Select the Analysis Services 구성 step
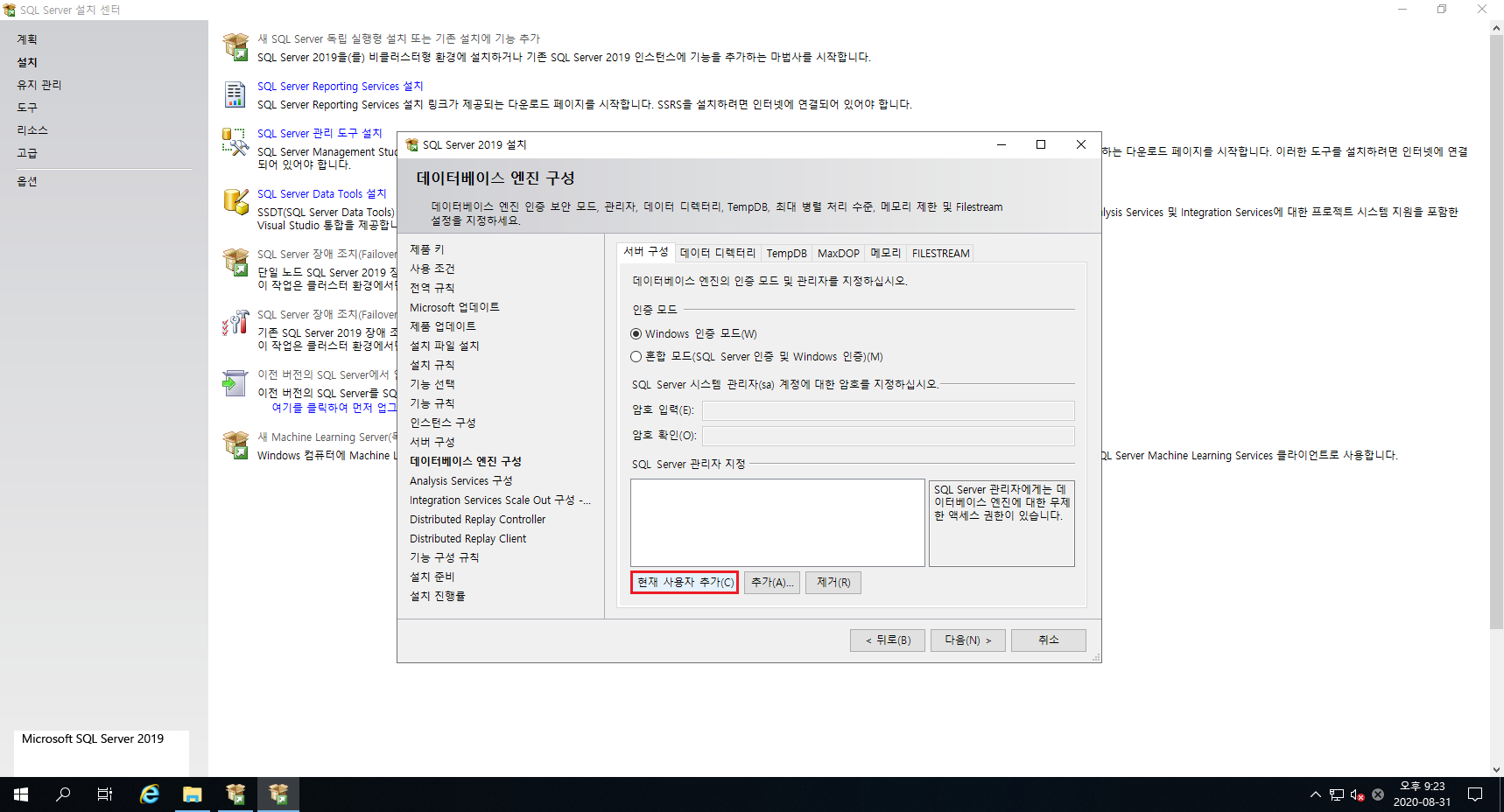 point(460,480)
